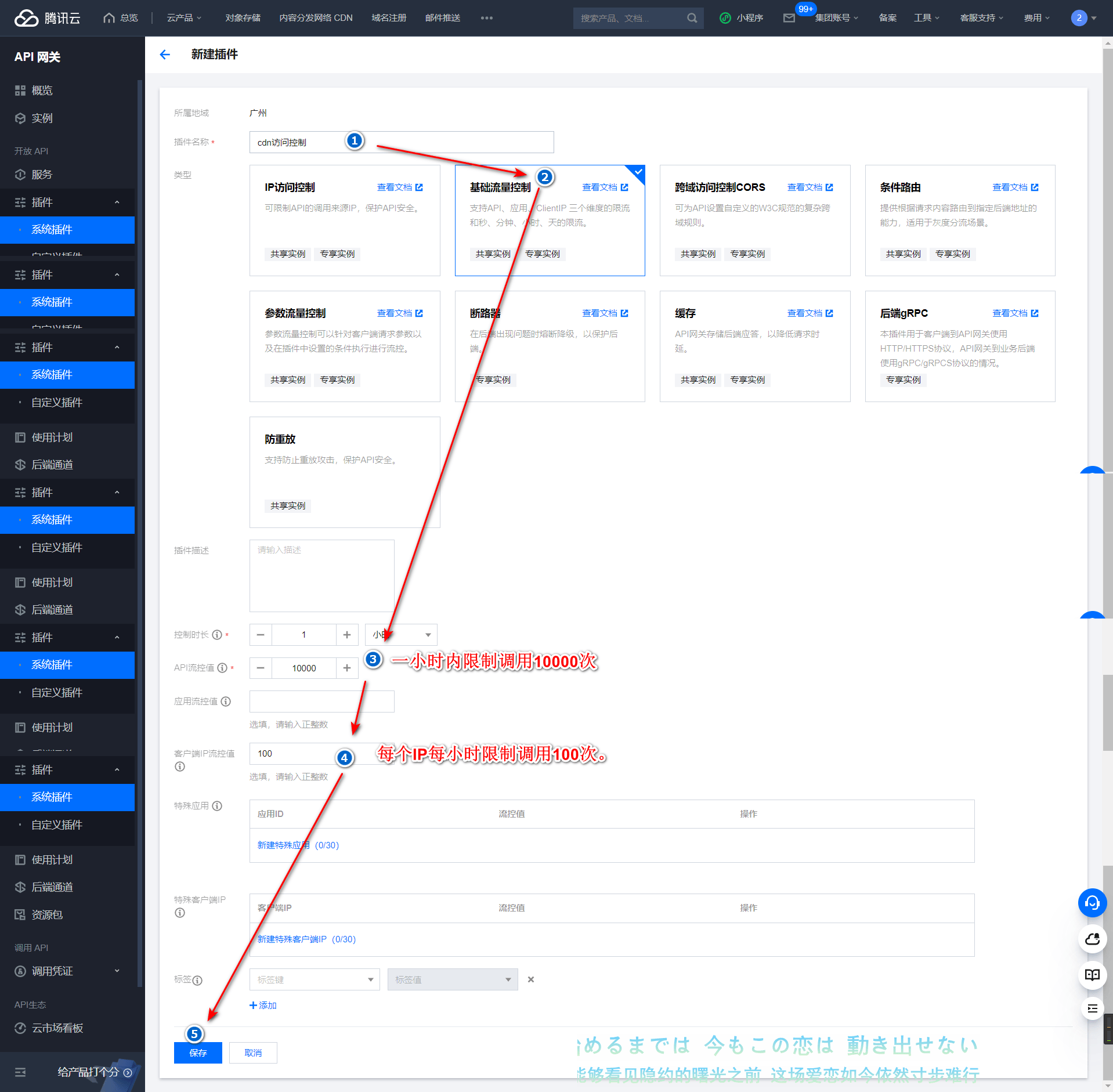Open the customer service headset floating icon
The width and height of the screenshot is (1113, 1092).
[1092, 903]
